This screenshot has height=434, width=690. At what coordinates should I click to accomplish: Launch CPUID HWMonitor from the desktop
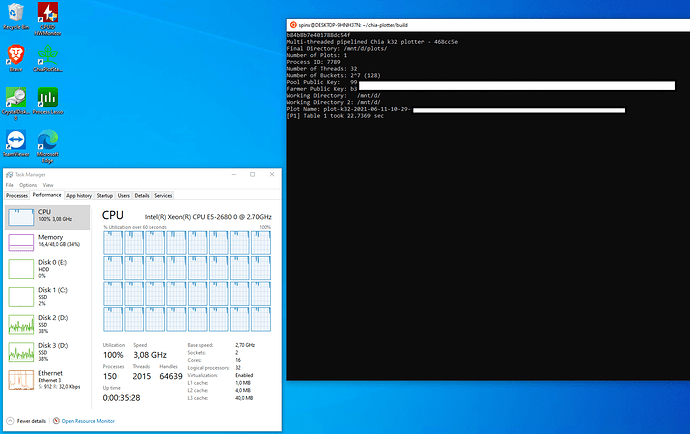[x=47, y=14]
